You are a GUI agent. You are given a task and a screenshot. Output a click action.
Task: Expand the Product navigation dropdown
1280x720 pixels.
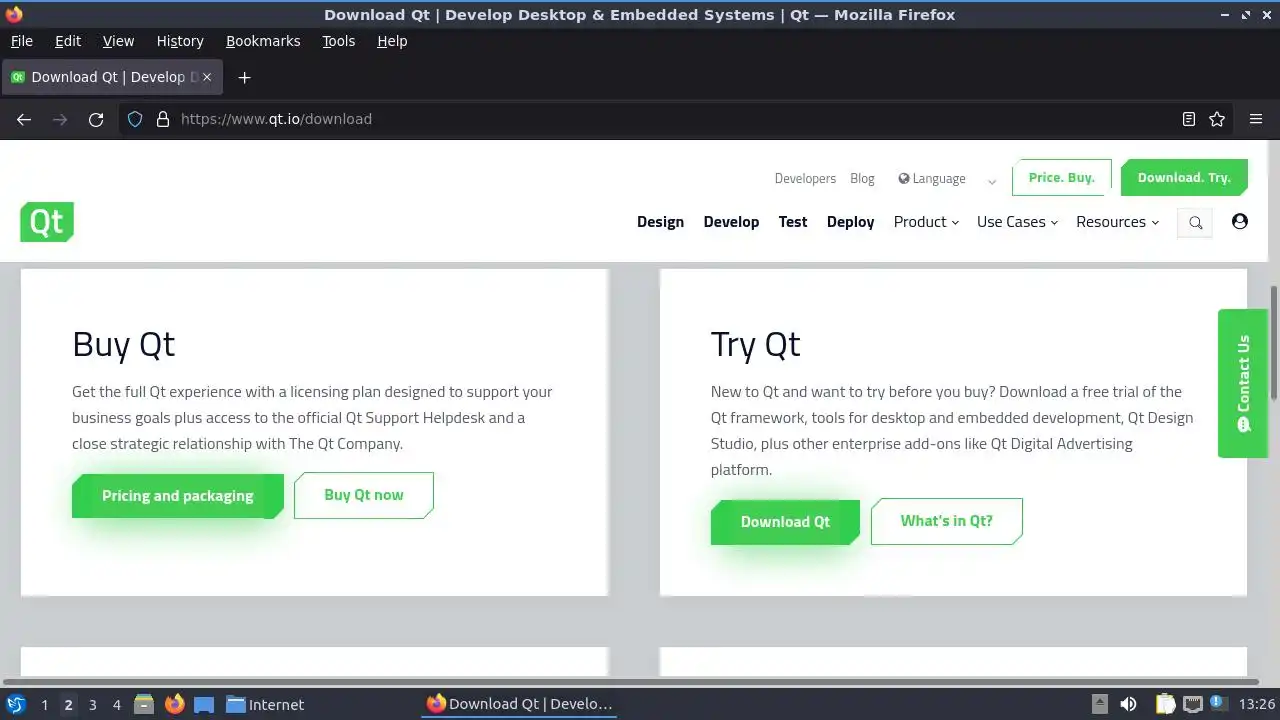(926, 222)
